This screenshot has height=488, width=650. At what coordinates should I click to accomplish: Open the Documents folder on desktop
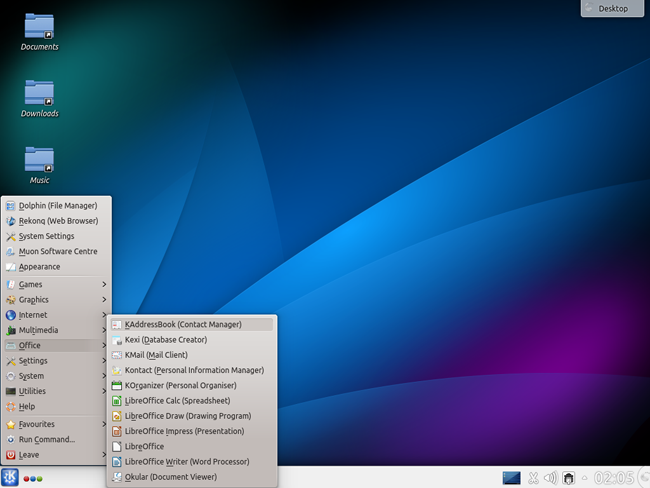[39, 32]
